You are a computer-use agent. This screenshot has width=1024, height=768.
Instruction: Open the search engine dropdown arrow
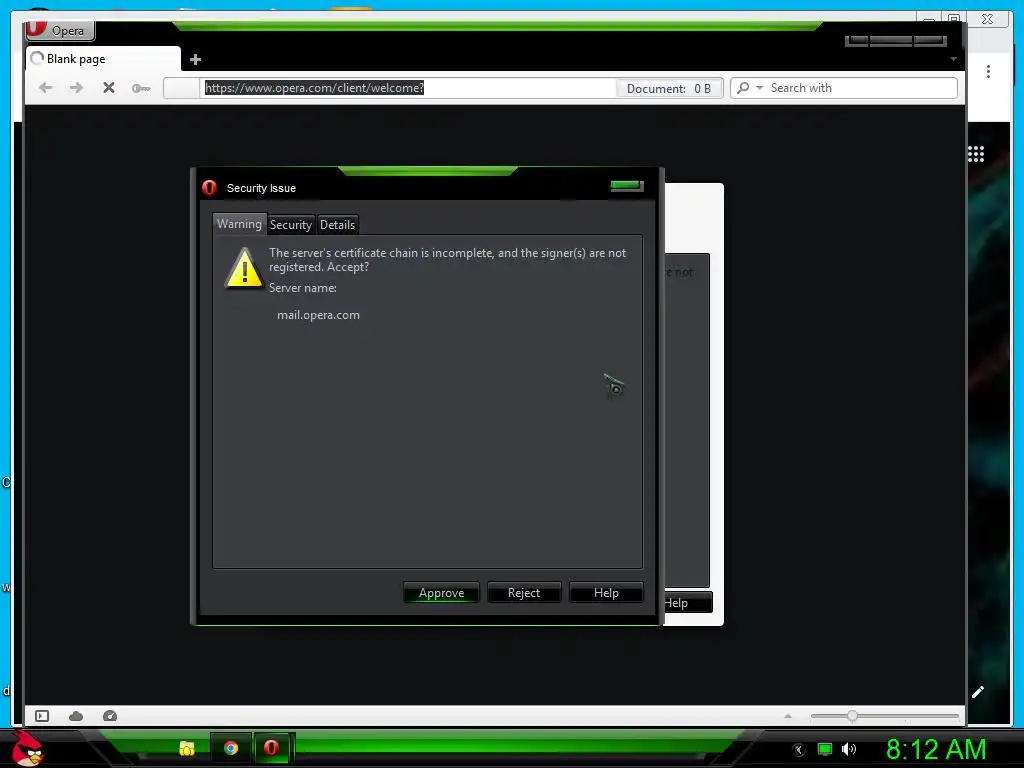click(x=760, y=88)
